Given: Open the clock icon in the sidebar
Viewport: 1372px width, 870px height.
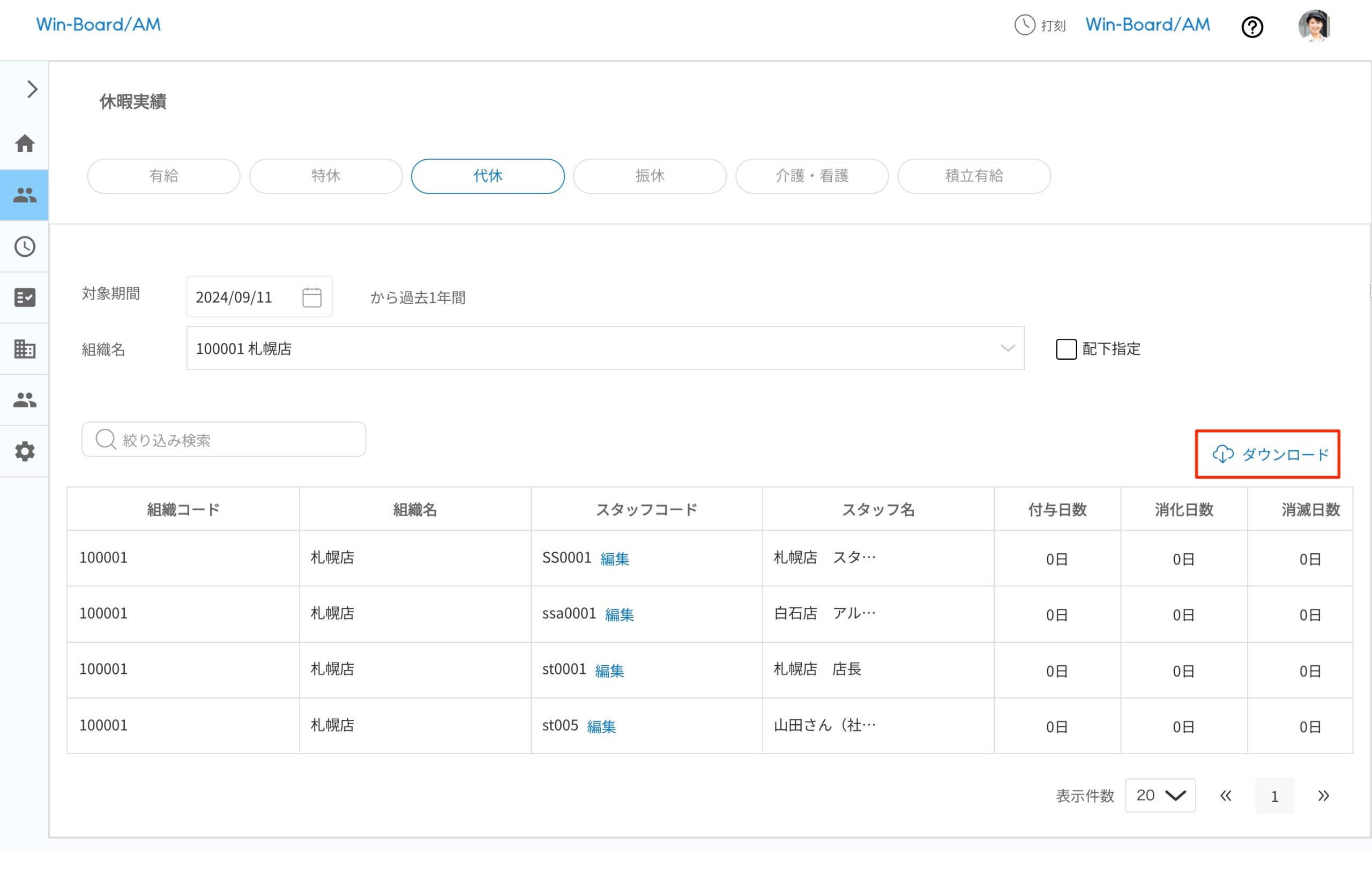Looking at the screenshot, I should pos(25,247).
